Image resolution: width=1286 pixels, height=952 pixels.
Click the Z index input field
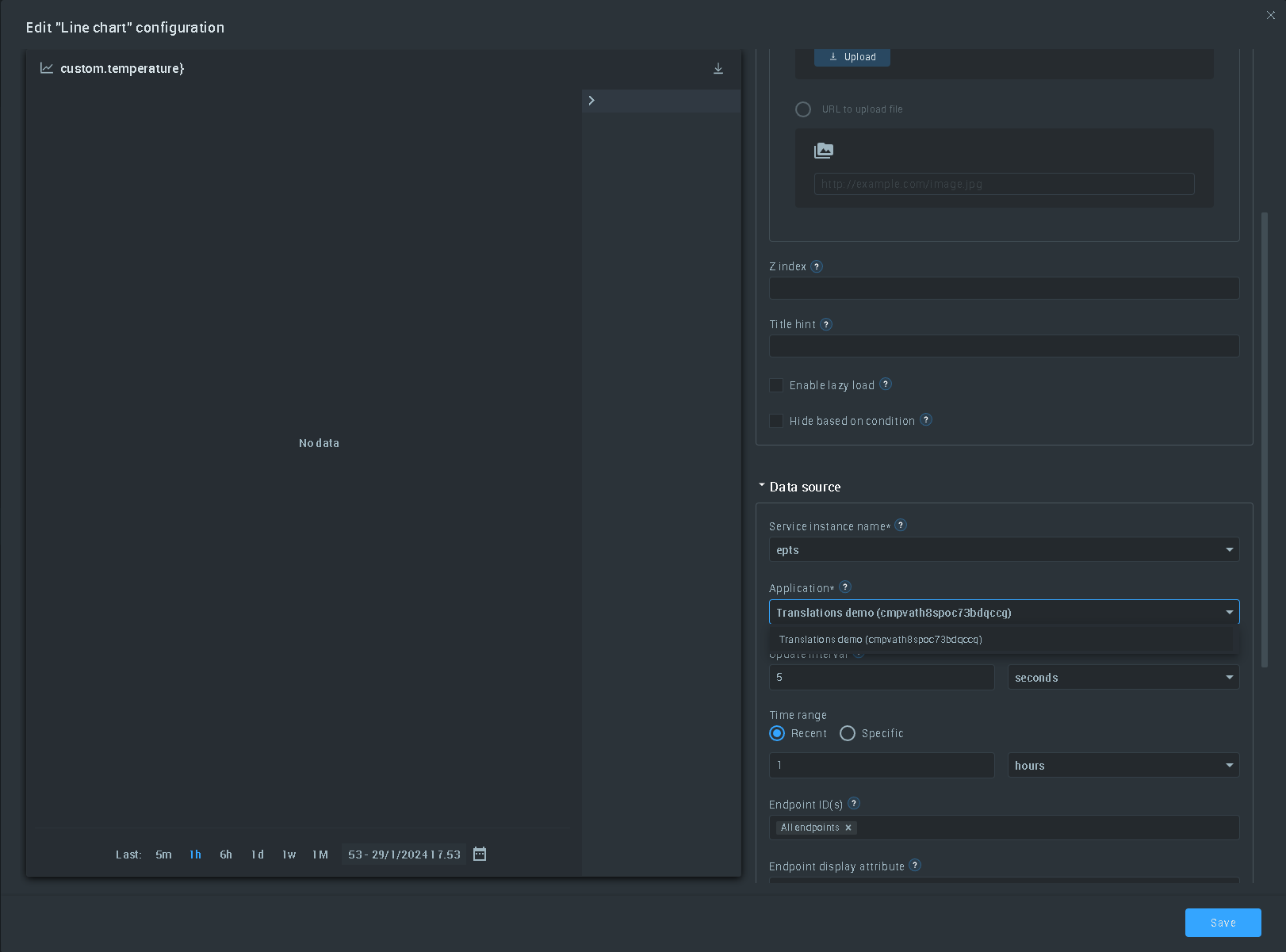[1004, 288]
